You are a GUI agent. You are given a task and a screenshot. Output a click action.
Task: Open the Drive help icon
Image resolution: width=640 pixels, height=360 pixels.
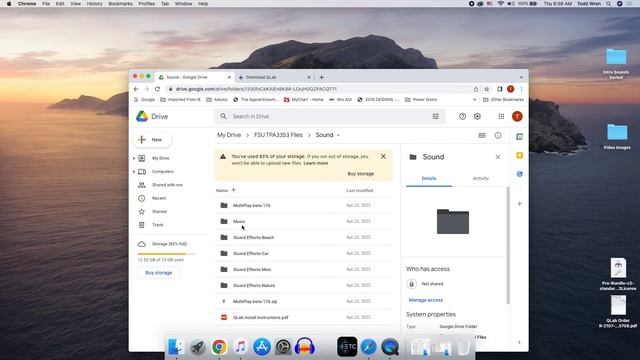462,116
